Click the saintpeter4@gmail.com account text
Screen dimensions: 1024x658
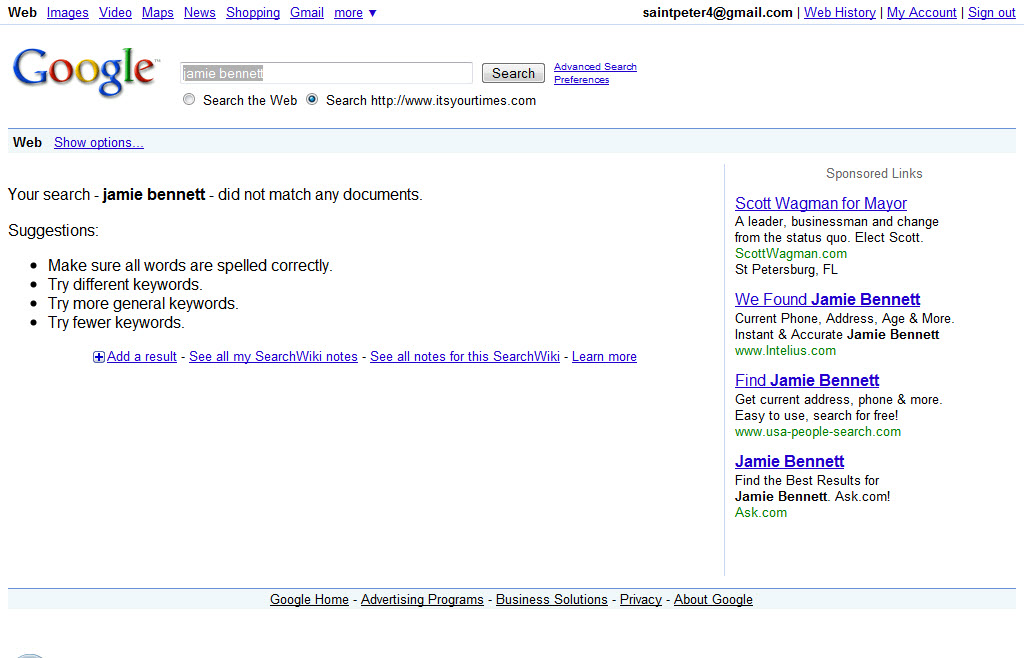click(x=717, y=12)
